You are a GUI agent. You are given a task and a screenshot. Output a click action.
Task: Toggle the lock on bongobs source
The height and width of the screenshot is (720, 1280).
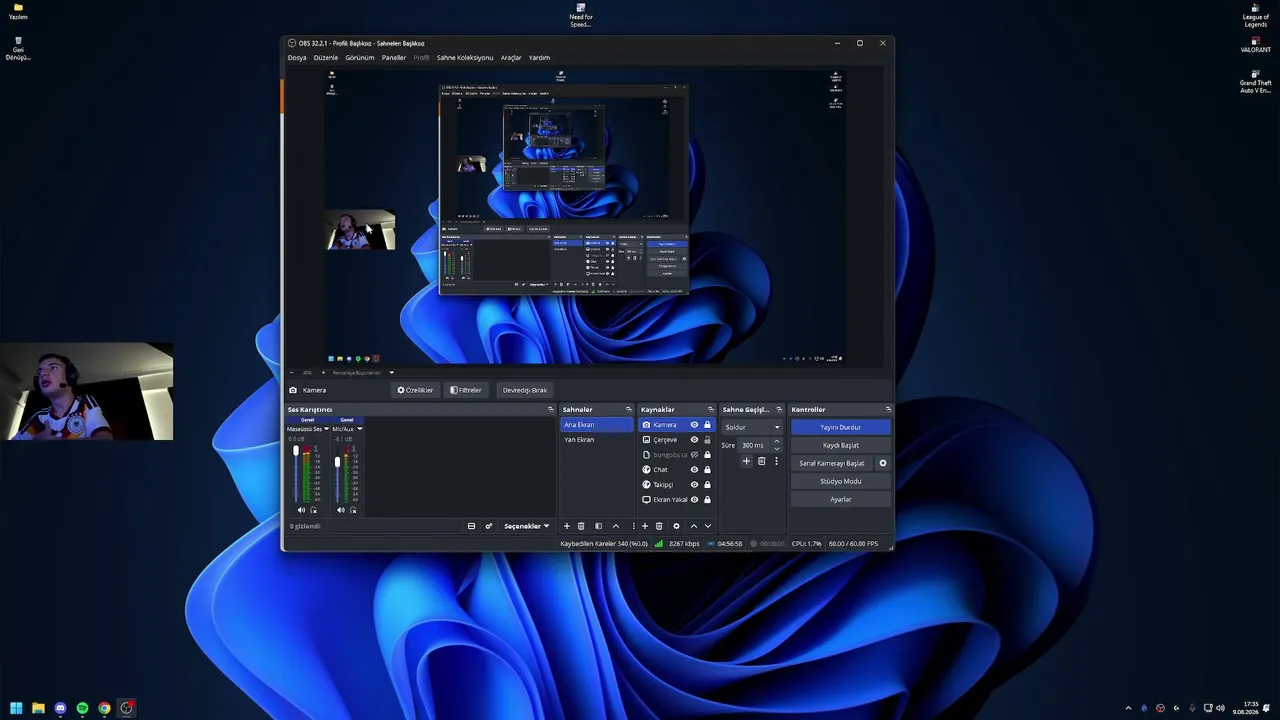click(x=707, y=455)
